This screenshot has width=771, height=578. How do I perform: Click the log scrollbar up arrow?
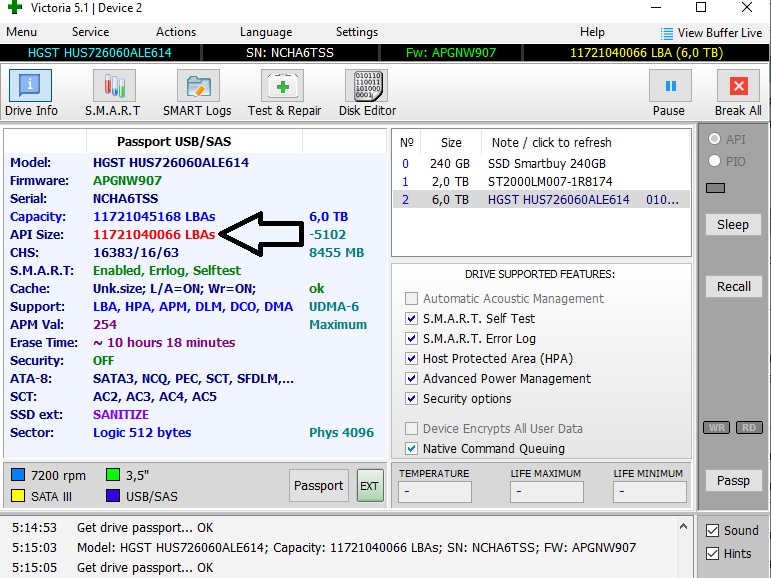click(683, 526)
